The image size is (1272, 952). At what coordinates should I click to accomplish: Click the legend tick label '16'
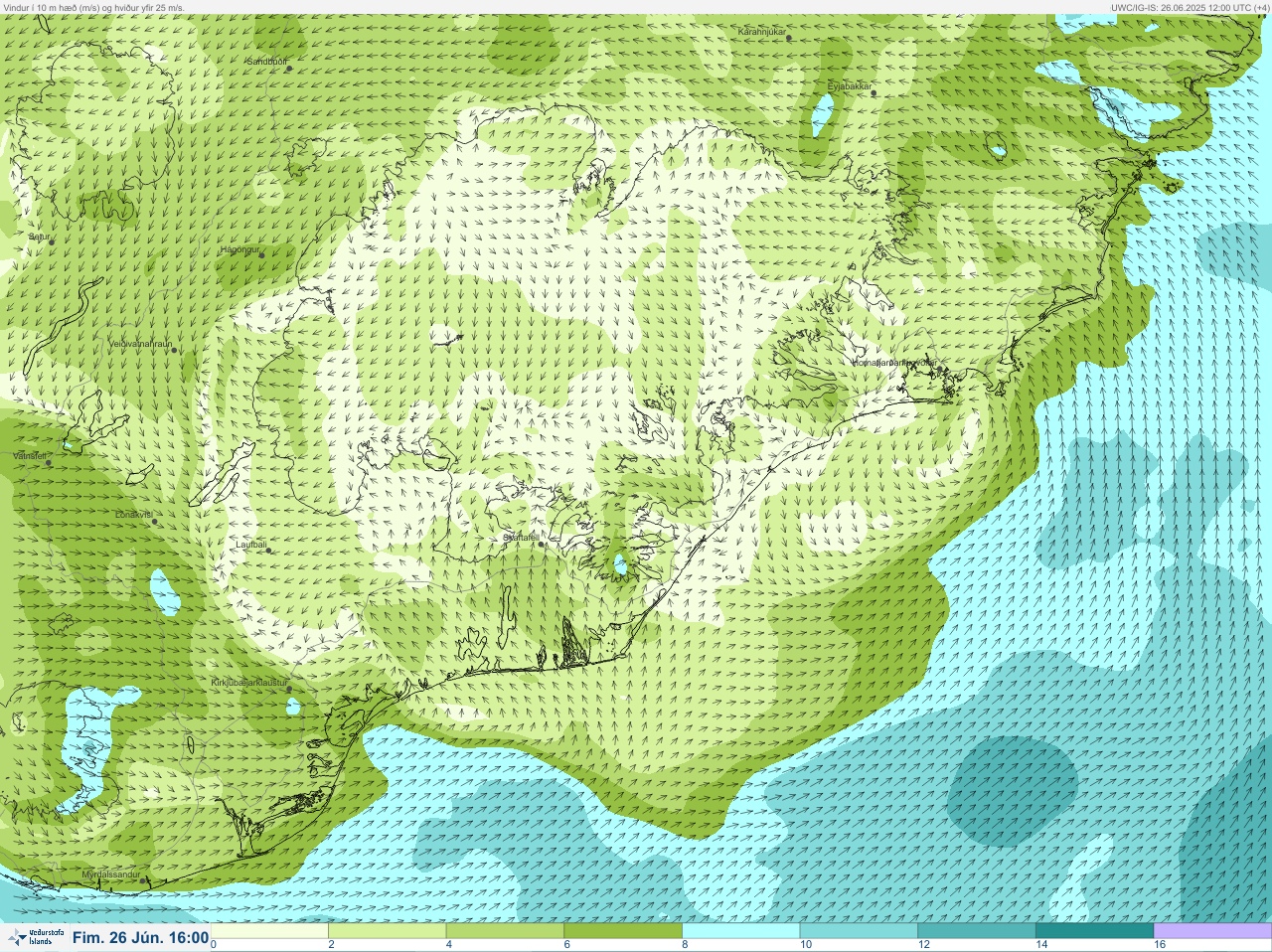[1159, 945]
